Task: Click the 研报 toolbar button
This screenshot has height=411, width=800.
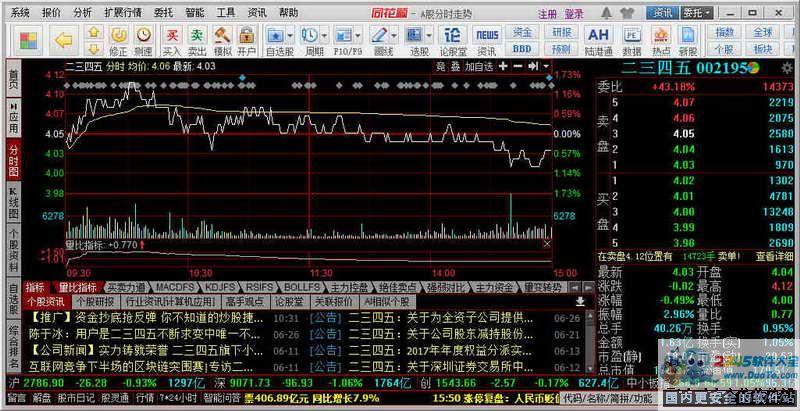Action: click(561, 32)
